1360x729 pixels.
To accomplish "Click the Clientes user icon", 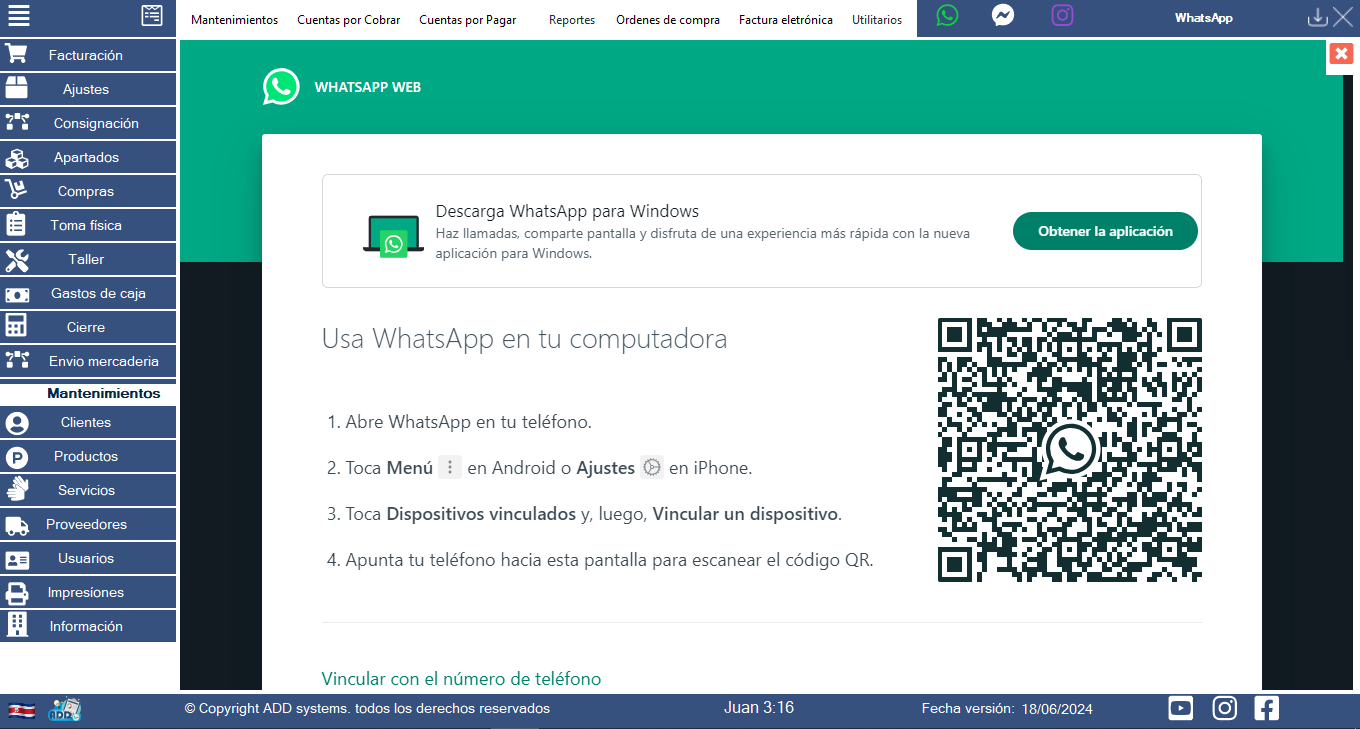I will pos(17,423).
